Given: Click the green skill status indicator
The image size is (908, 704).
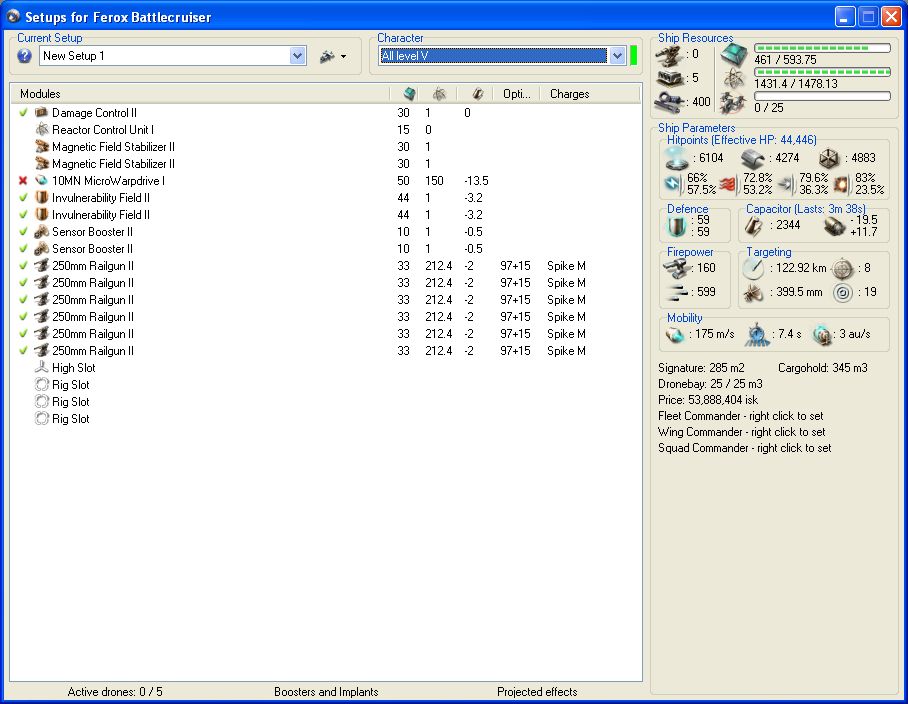Looking at the screenshot, I should (x=634, y=56).
